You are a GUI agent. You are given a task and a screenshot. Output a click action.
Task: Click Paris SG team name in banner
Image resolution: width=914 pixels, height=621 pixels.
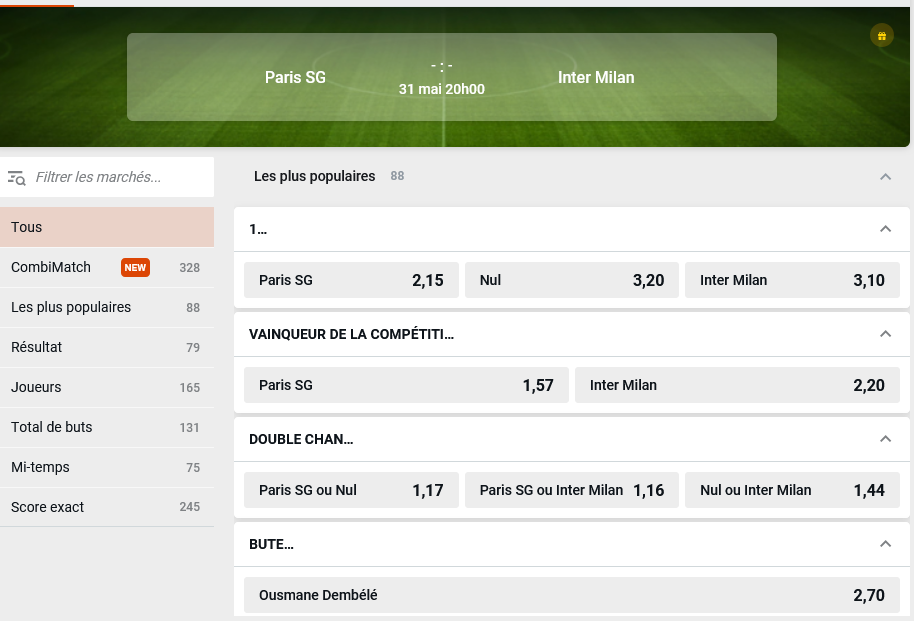(x=295, y=77)
